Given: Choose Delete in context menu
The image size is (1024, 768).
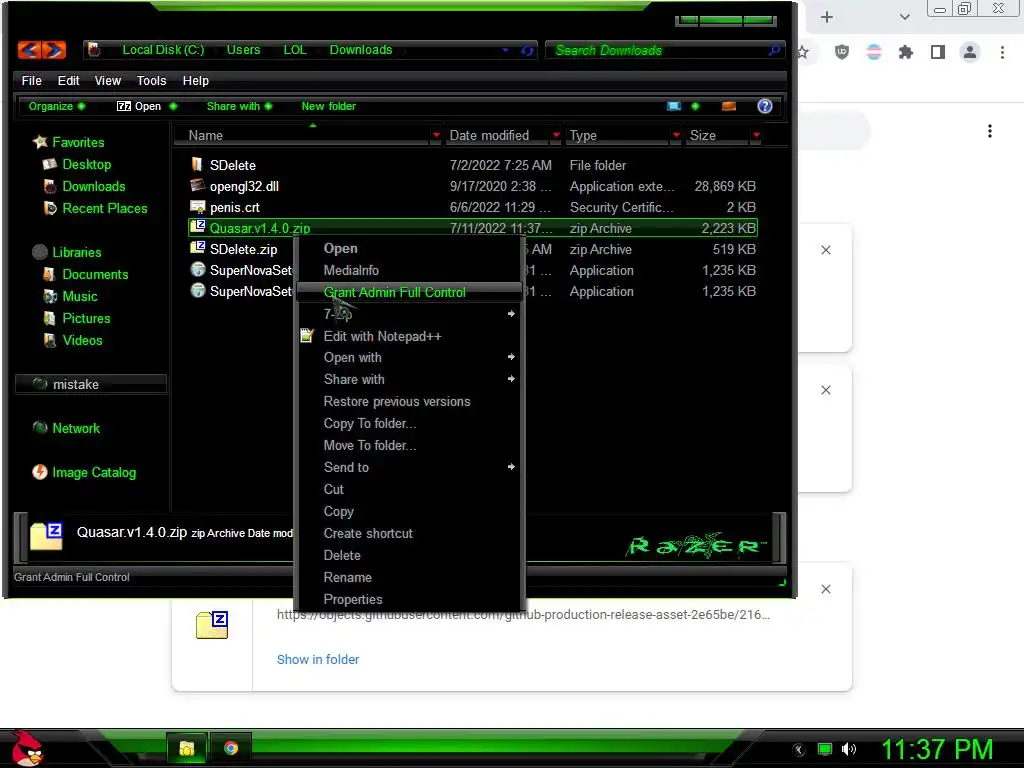Looking at the screenshot, I should [x=409, y=555].
